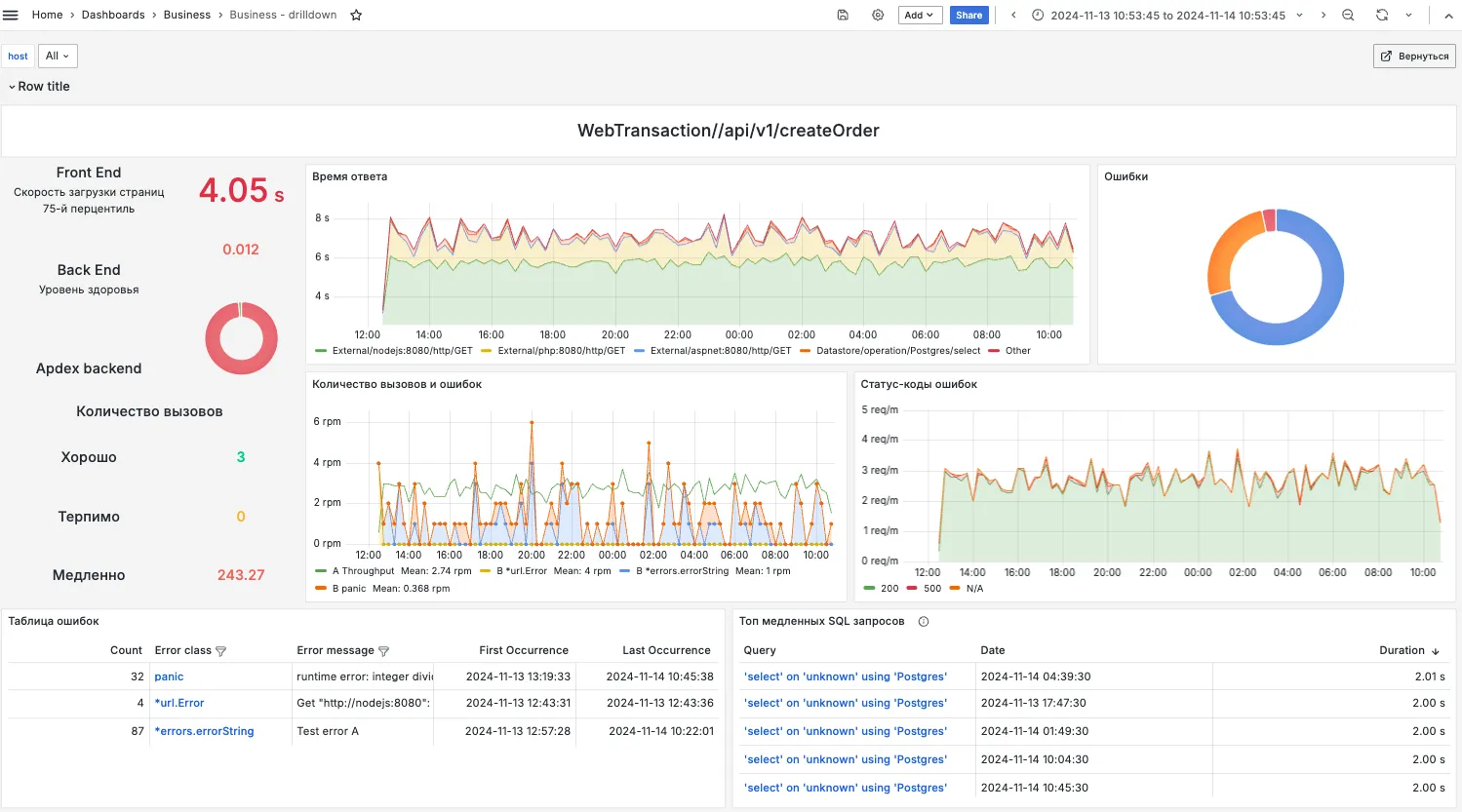Shift time range backward with left arrow
This screenshot has height=812, width=1462.
[x=1013, y=15]
